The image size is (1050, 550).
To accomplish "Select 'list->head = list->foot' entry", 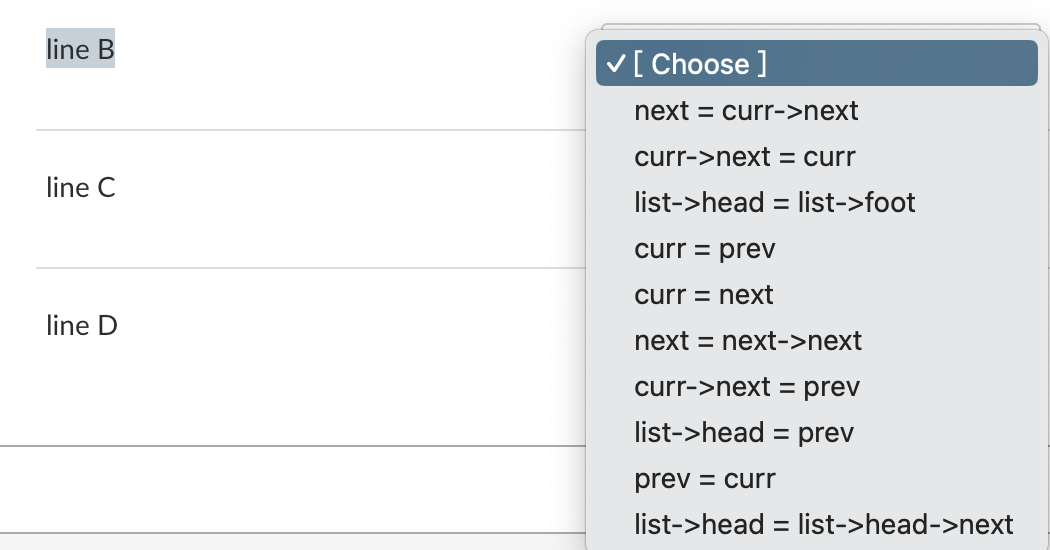I will point(816,202).
